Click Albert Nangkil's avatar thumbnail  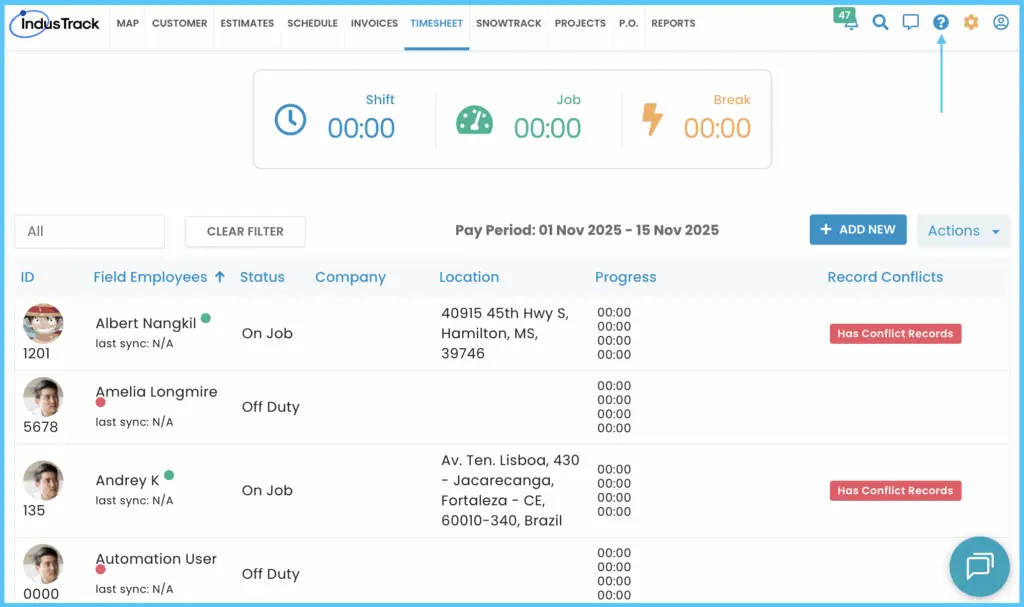tap(43, 323)
